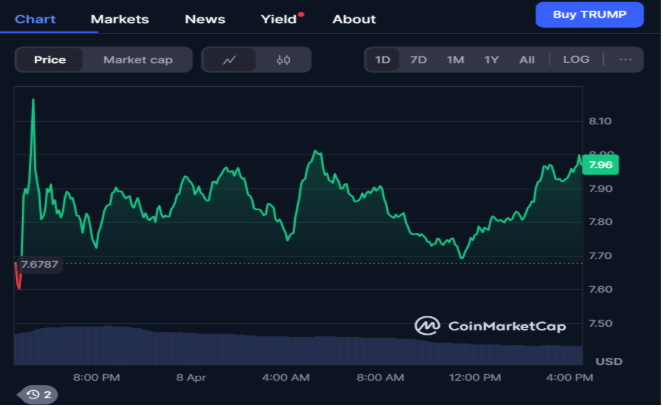Click the history events badge icon
This screenshot has height=407, width=663.
click(40, 394)
